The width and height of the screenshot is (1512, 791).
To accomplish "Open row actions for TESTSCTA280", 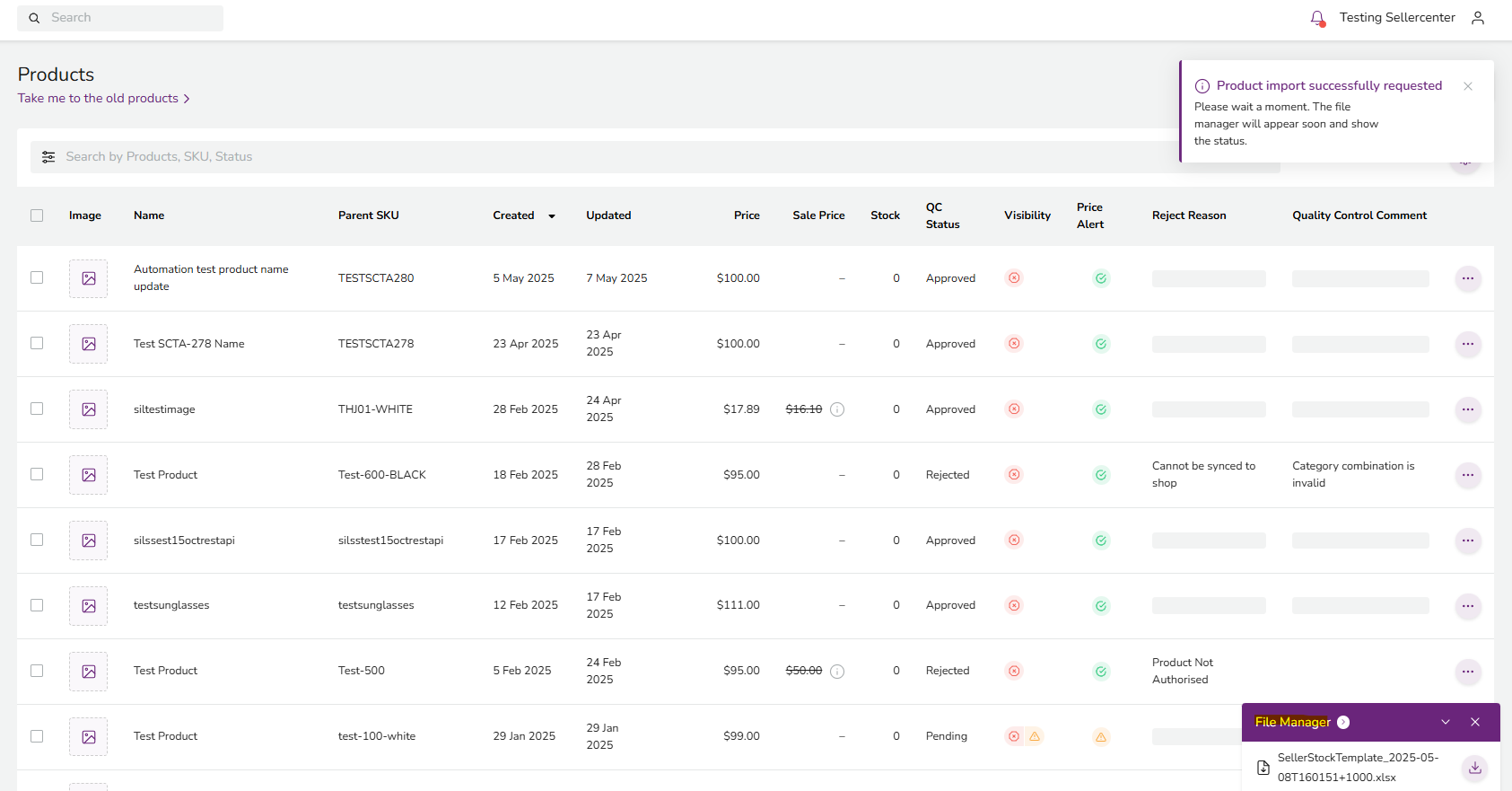I will pyautogui.click(x=1468, y=278).
